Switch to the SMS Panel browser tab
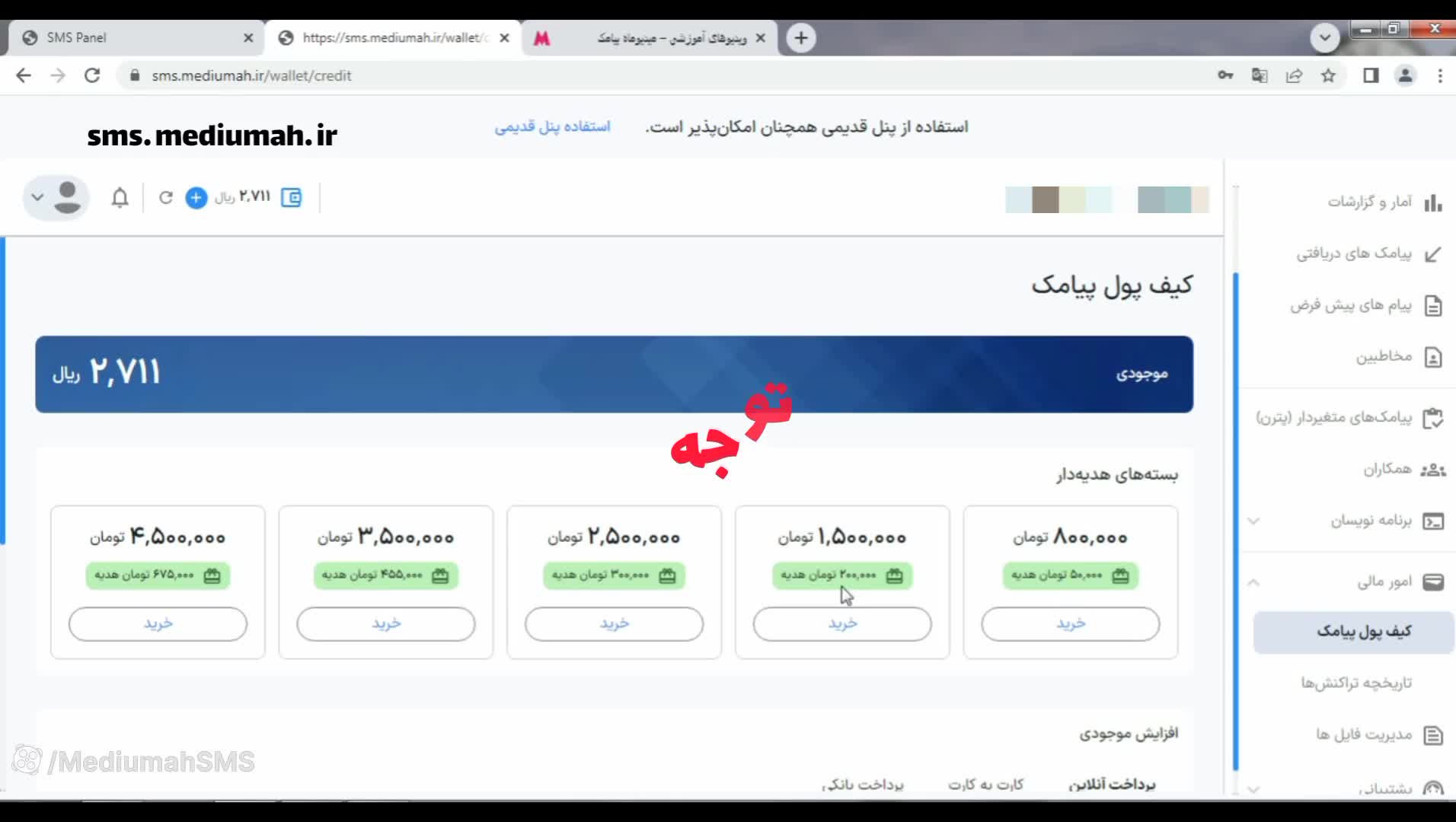Viewport: 1456px width, 822px height. click(129, 38)
